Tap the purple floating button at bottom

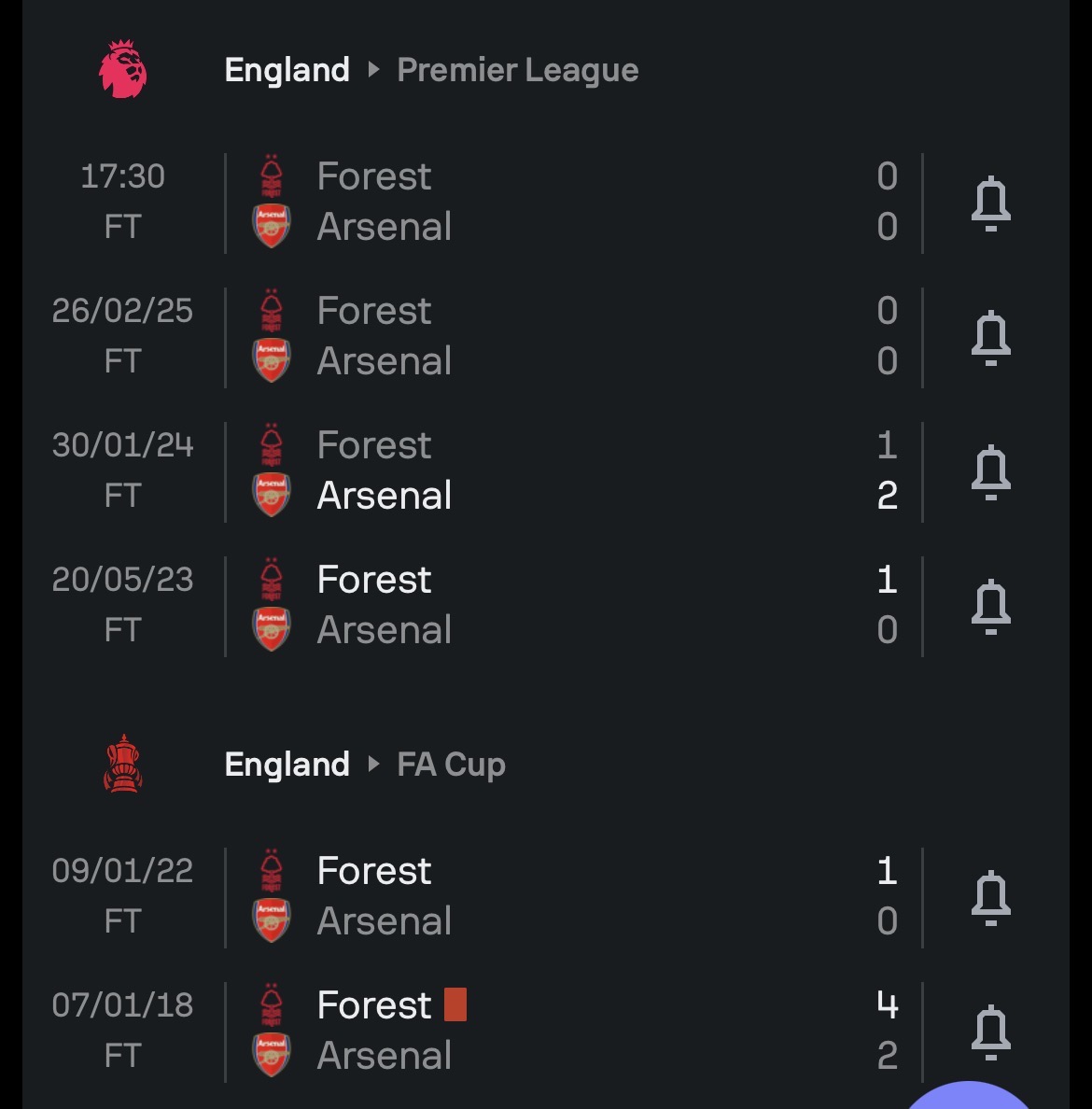click(x=968, y=1097)
